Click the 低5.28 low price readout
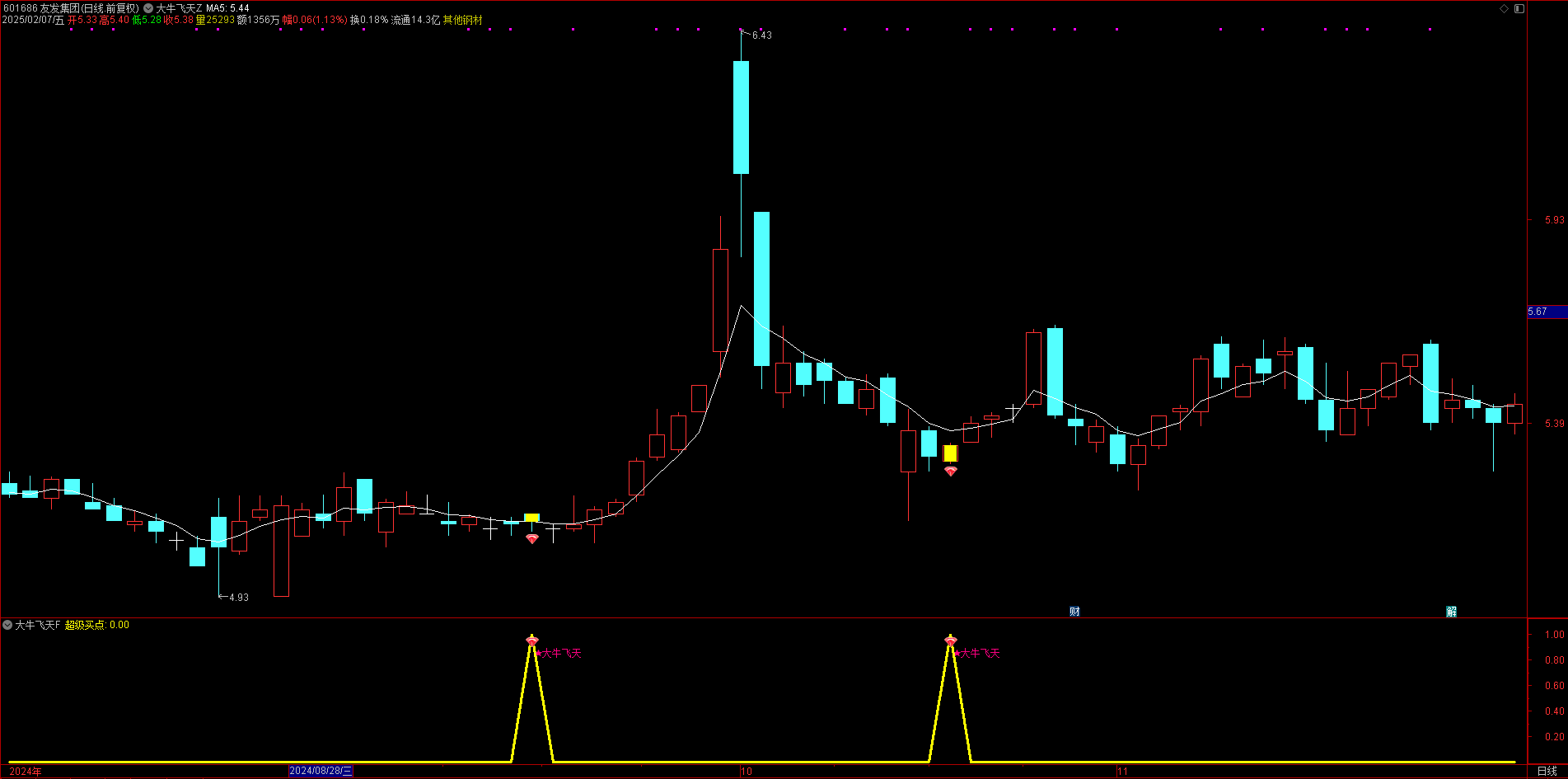Viewport: 1568px width, 779px height. coord(147,20)
